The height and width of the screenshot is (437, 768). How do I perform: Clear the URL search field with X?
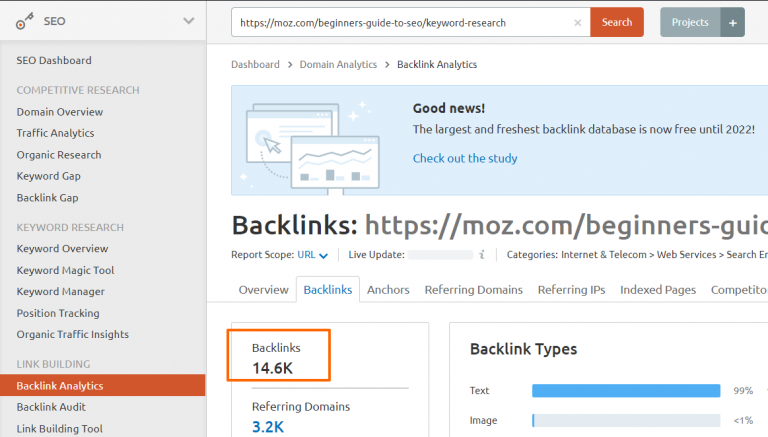tap(577, 23)
